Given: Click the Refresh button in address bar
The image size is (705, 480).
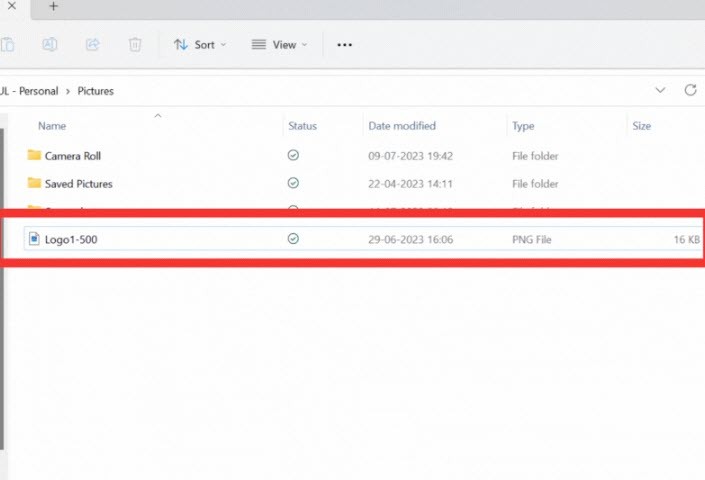Looking at the screenshot, I should (691, 90).
